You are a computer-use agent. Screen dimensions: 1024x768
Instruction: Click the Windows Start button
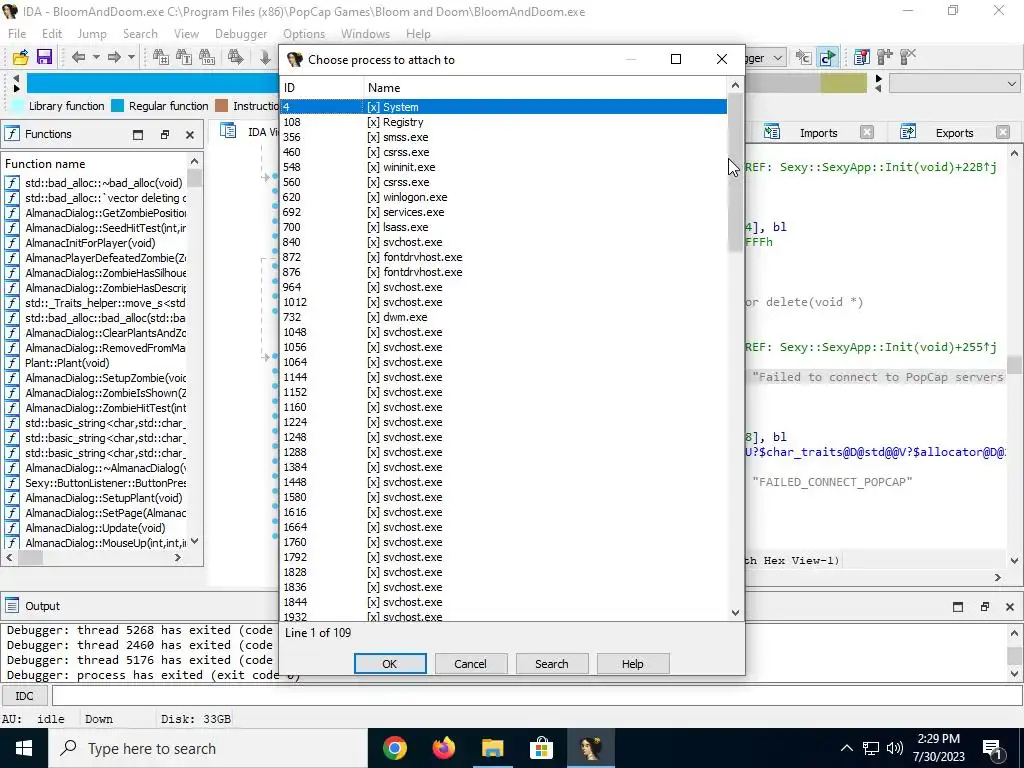(24, 748)
